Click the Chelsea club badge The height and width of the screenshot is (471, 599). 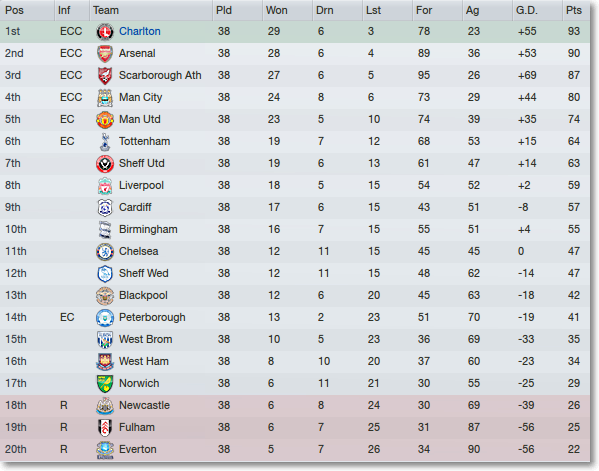tap(105, 252)
